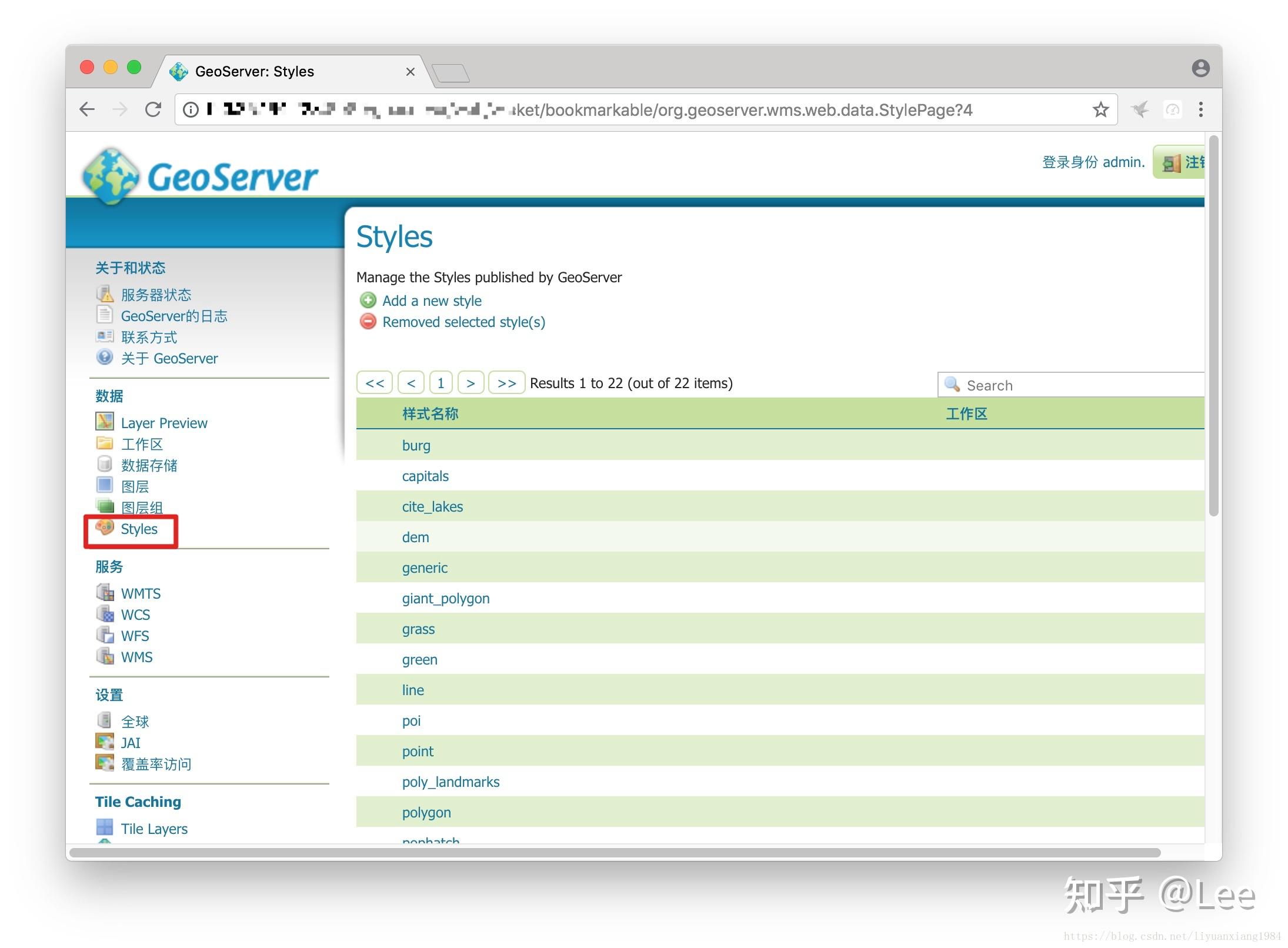The height and width of the screenshot is (948, 1288).
Task: Select the 图层 layers icon
Action: pyautogui.click(x=105, y=486)
